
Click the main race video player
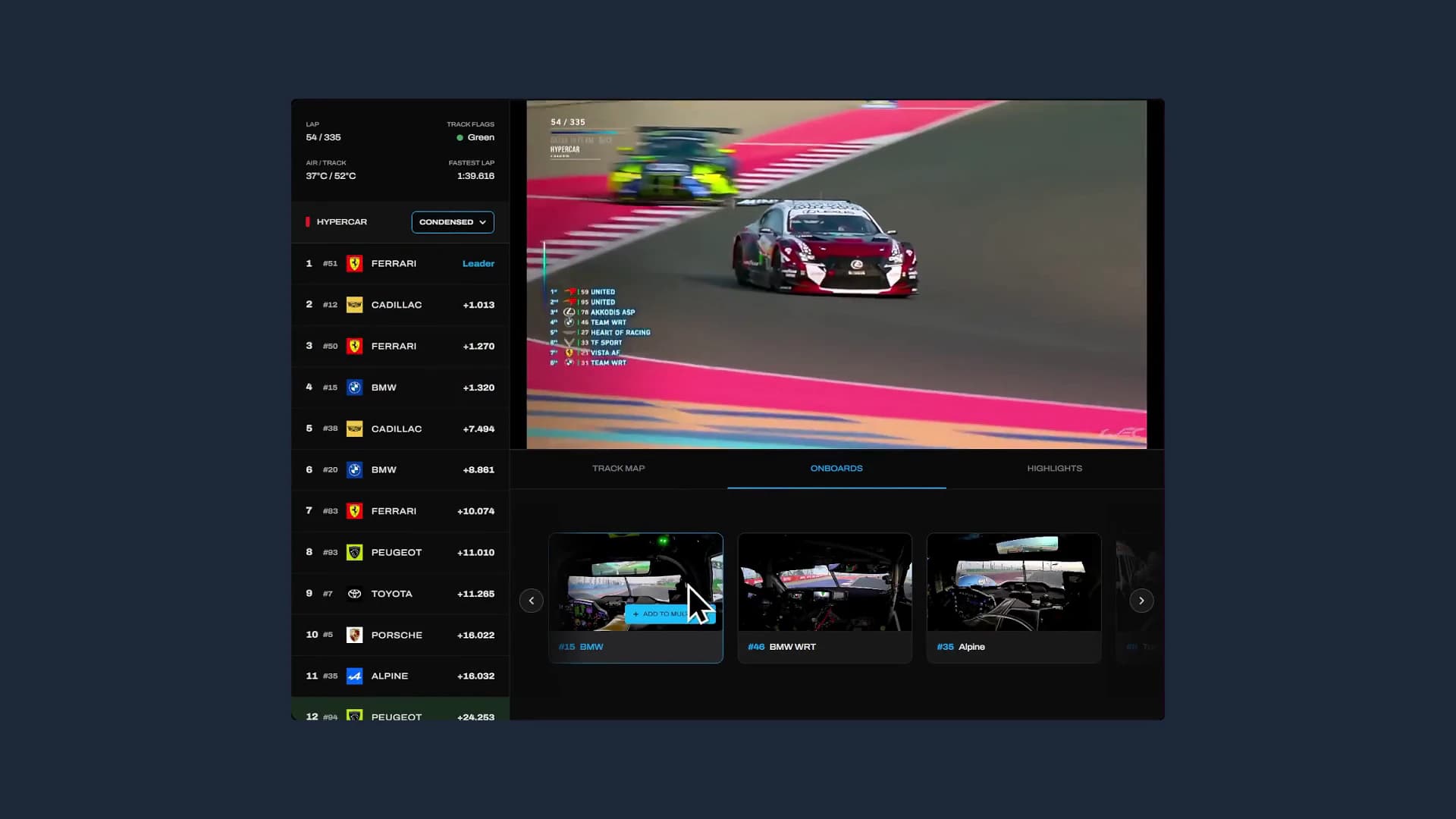836,275
